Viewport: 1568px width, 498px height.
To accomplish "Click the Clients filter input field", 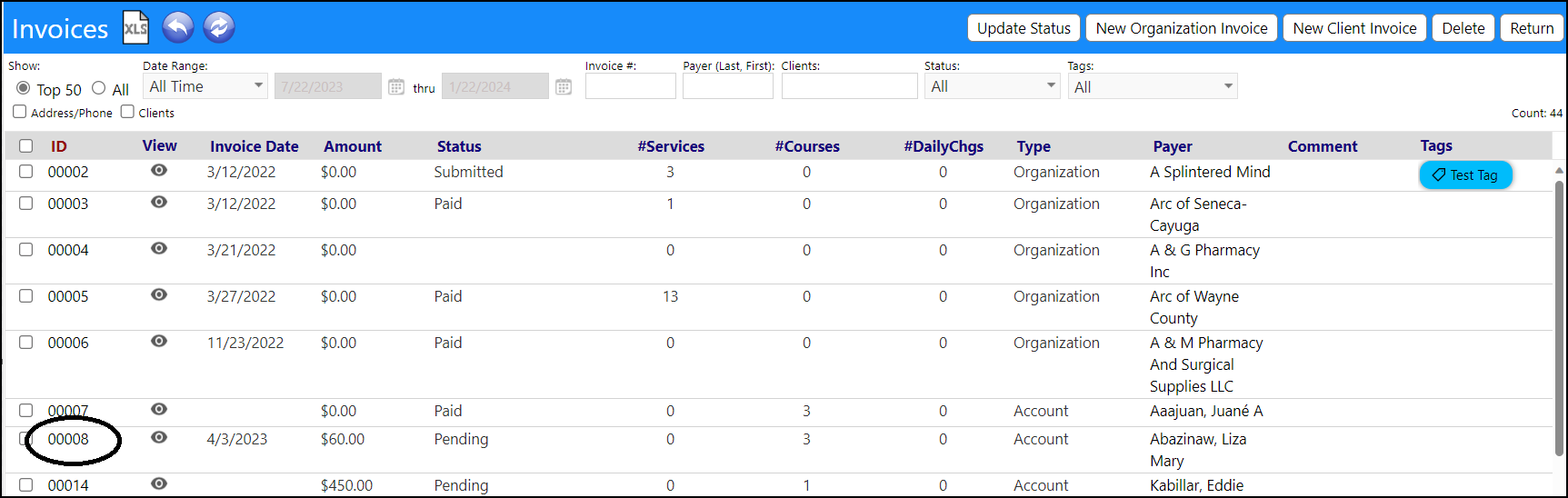I will click(850, 86).
